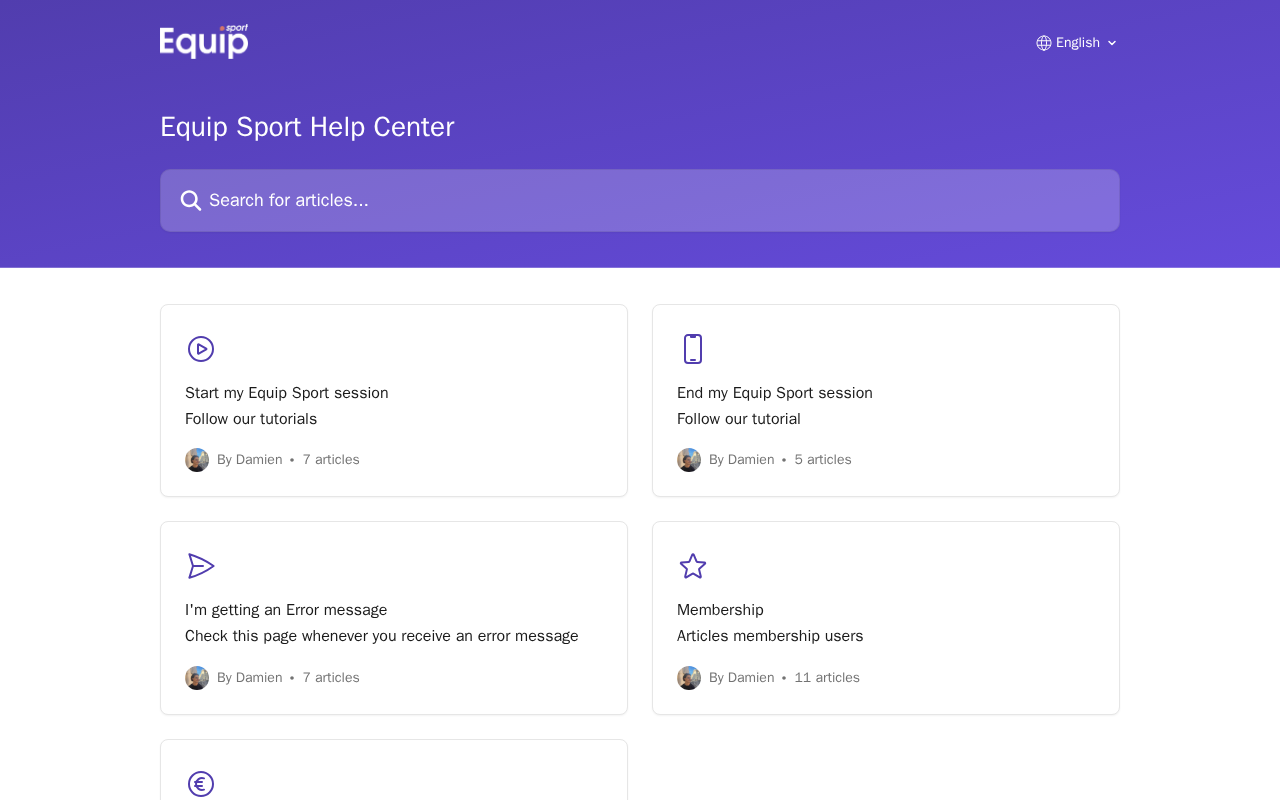1280x800 pixels.
Task: Open the English language dropdown
Action: (1077, 43)
